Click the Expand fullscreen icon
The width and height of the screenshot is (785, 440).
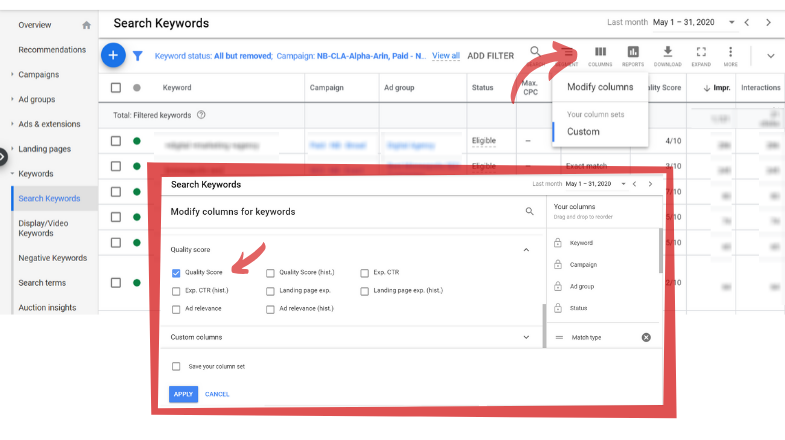click(x=700, y=55)
